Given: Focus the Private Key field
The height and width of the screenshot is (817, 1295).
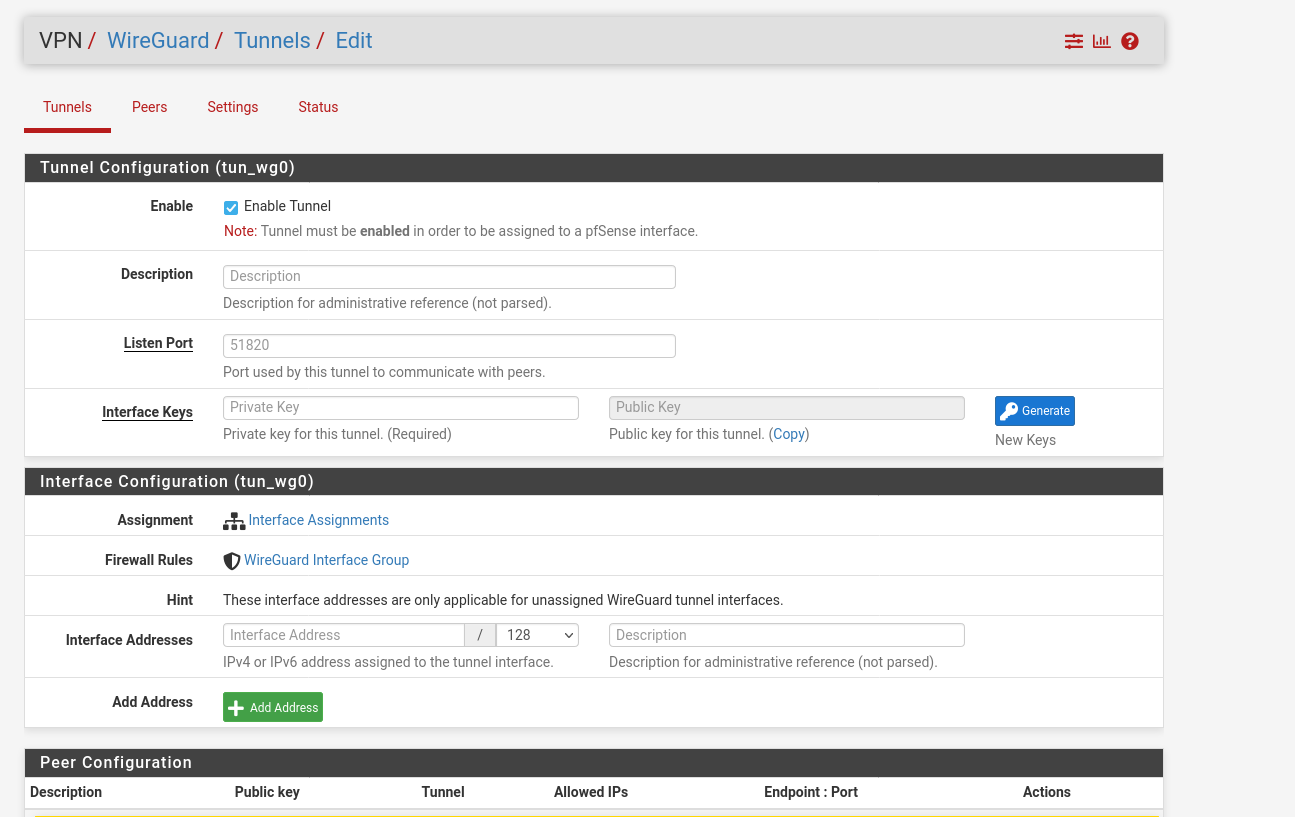Looking at the screenshot, I should 401,408.
